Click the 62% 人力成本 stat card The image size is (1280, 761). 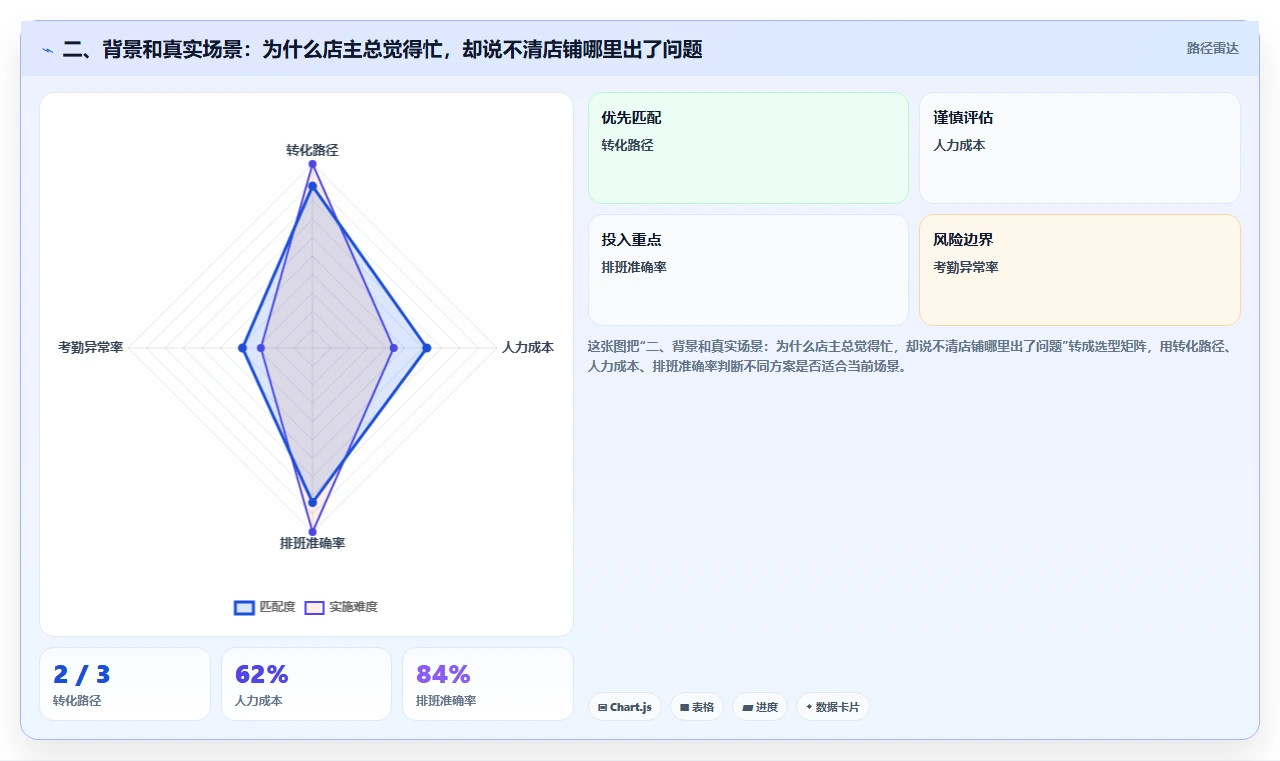(x=306, y=684)
